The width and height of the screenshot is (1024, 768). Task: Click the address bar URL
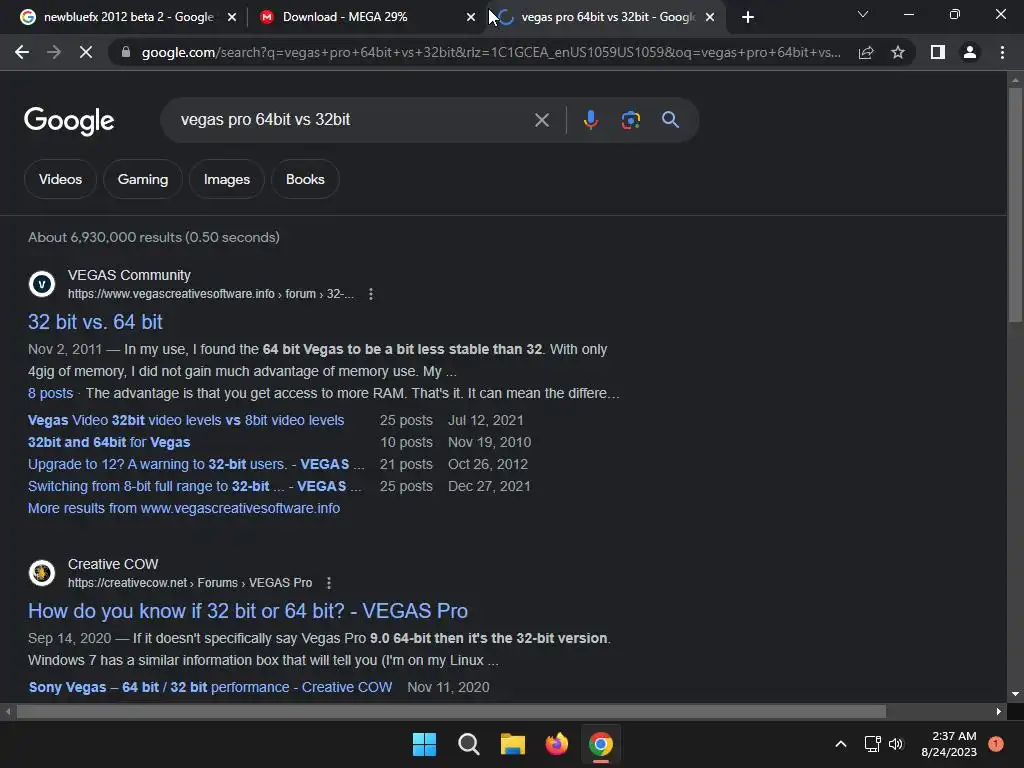click(490, 52)
